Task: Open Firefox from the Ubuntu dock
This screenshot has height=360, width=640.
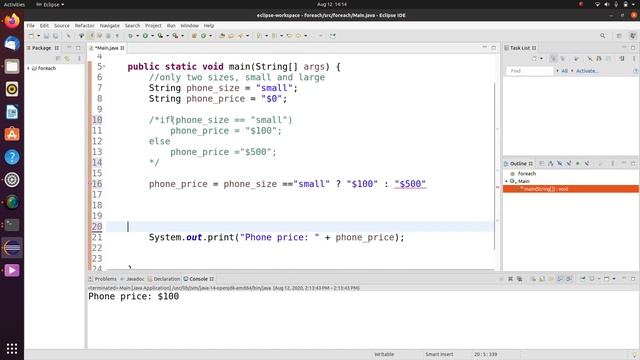Action: tap(12, 20)
